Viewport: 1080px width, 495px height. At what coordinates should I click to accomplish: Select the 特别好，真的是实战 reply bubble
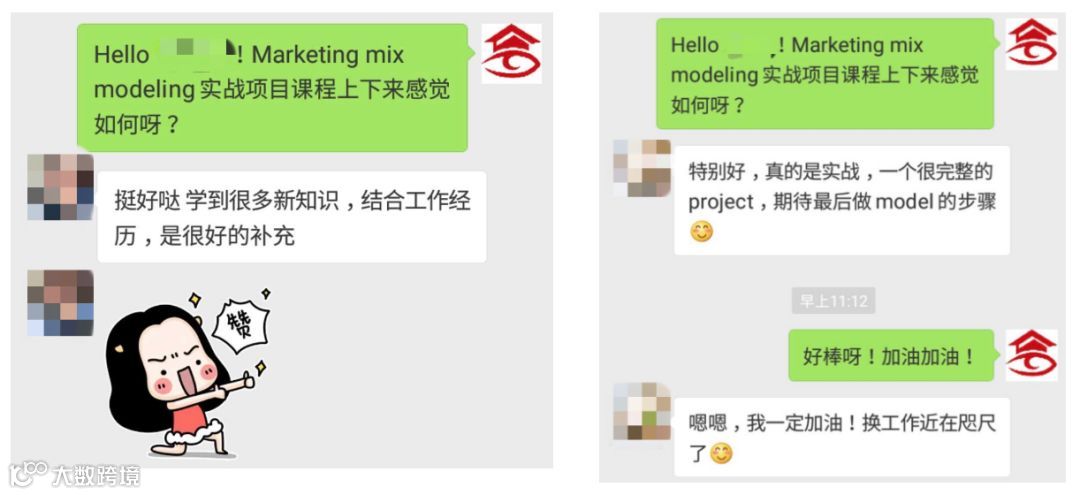pyautogui.click(x=842, y=200)
